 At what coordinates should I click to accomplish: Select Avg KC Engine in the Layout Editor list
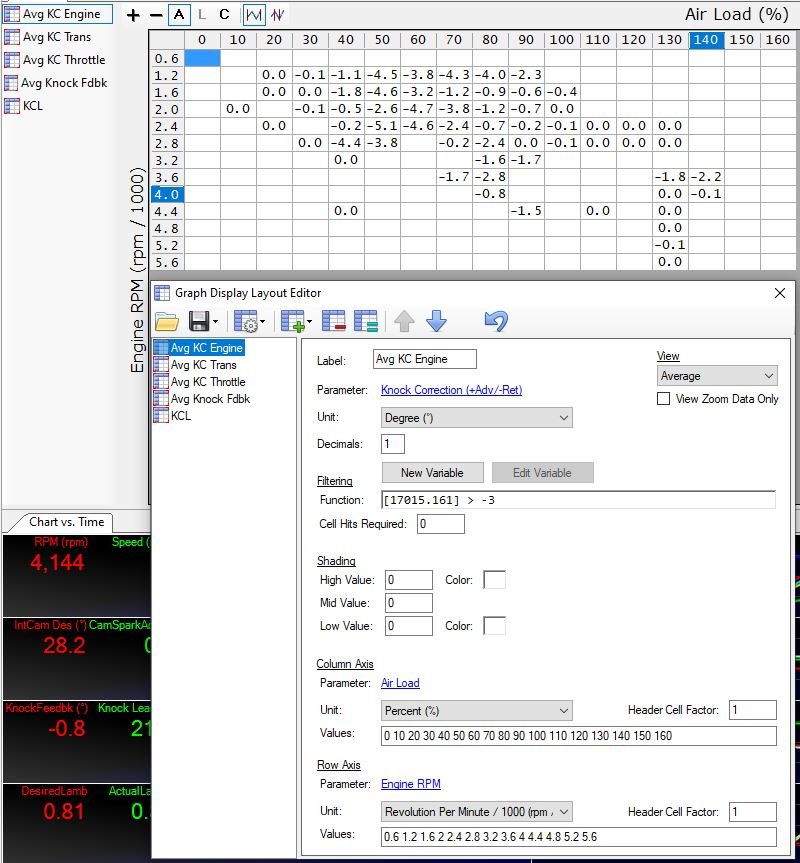point(199,348)
